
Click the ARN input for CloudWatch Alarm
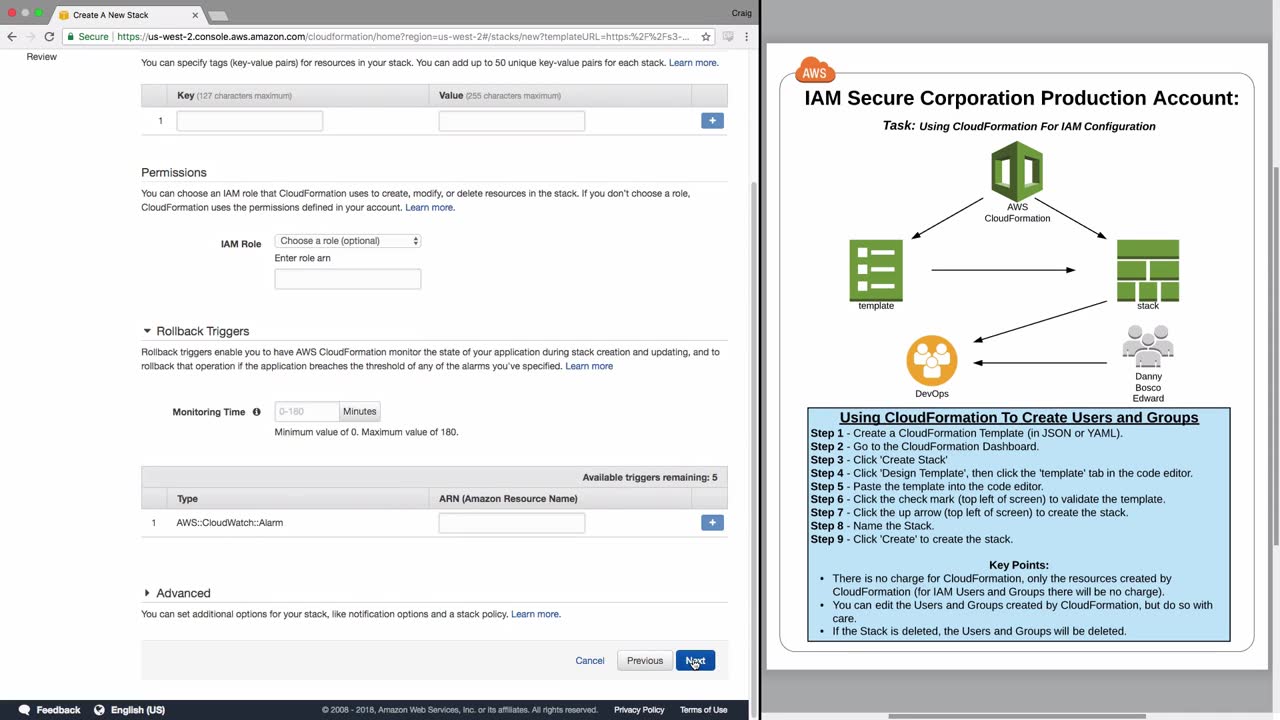[x=512, y=523]
